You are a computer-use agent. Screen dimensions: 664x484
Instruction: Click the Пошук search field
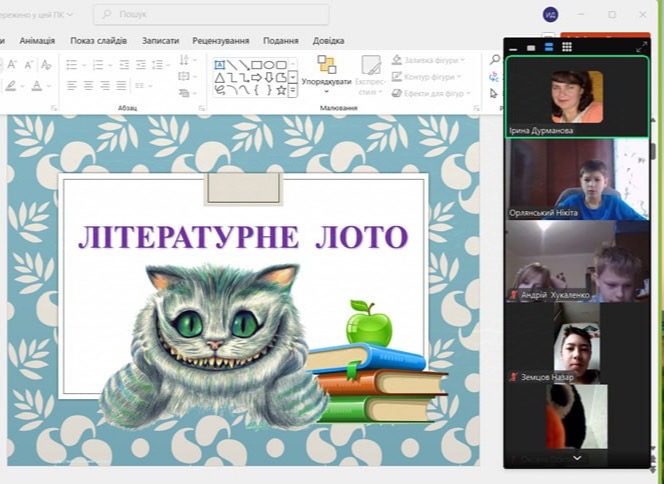(x=211, y=14)
